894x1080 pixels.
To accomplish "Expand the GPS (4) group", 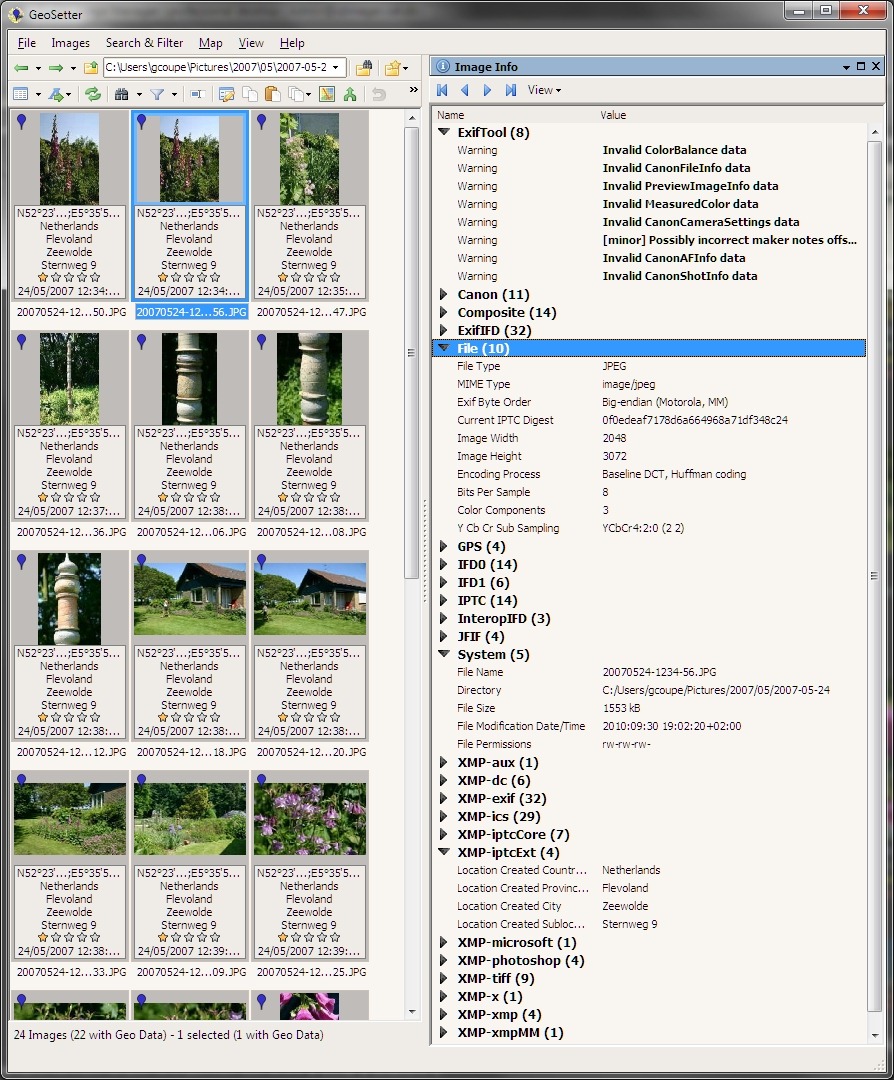I will point(444,546).
